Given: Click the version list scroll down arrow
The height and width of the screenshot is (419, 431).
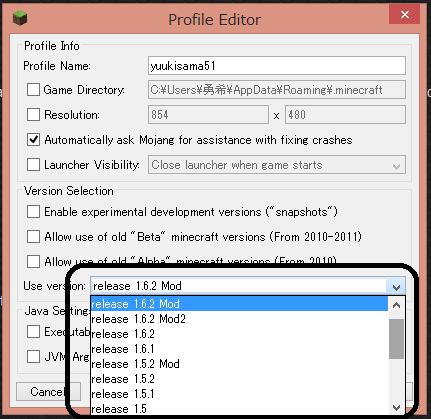Looking at the screenshot, I should [396, 407].
